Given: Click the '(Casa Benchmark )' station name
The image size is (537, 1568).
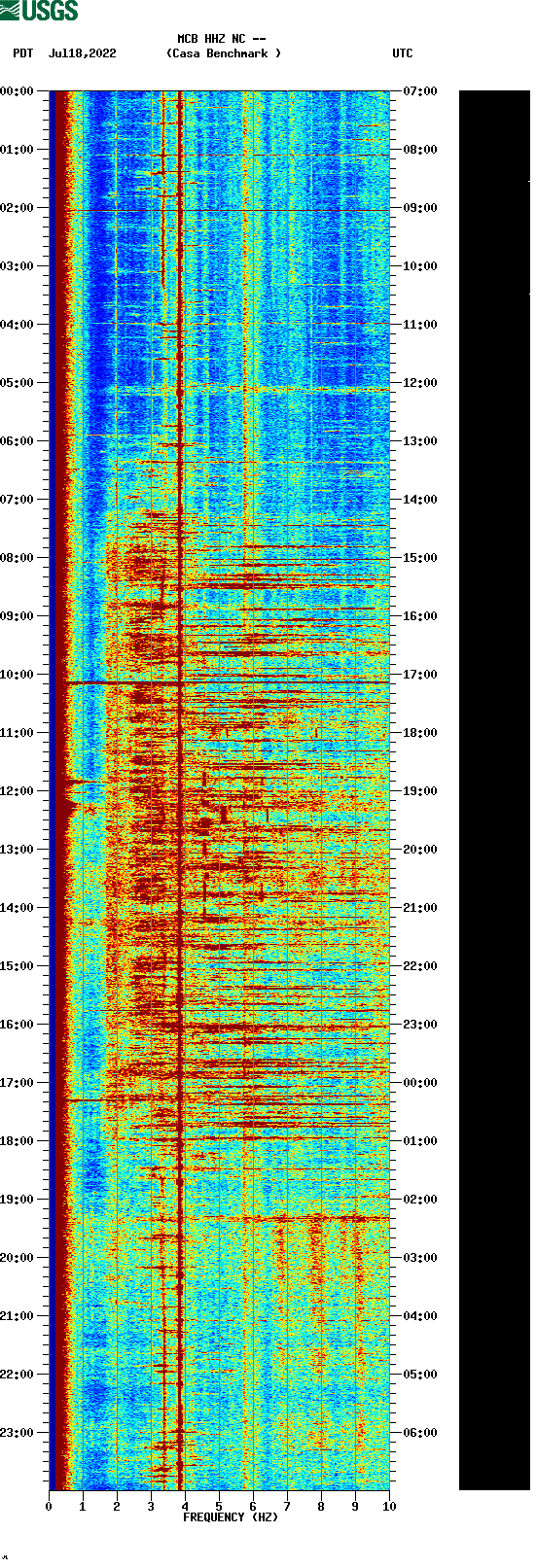Looking at the screenshot, I should 224,53.
